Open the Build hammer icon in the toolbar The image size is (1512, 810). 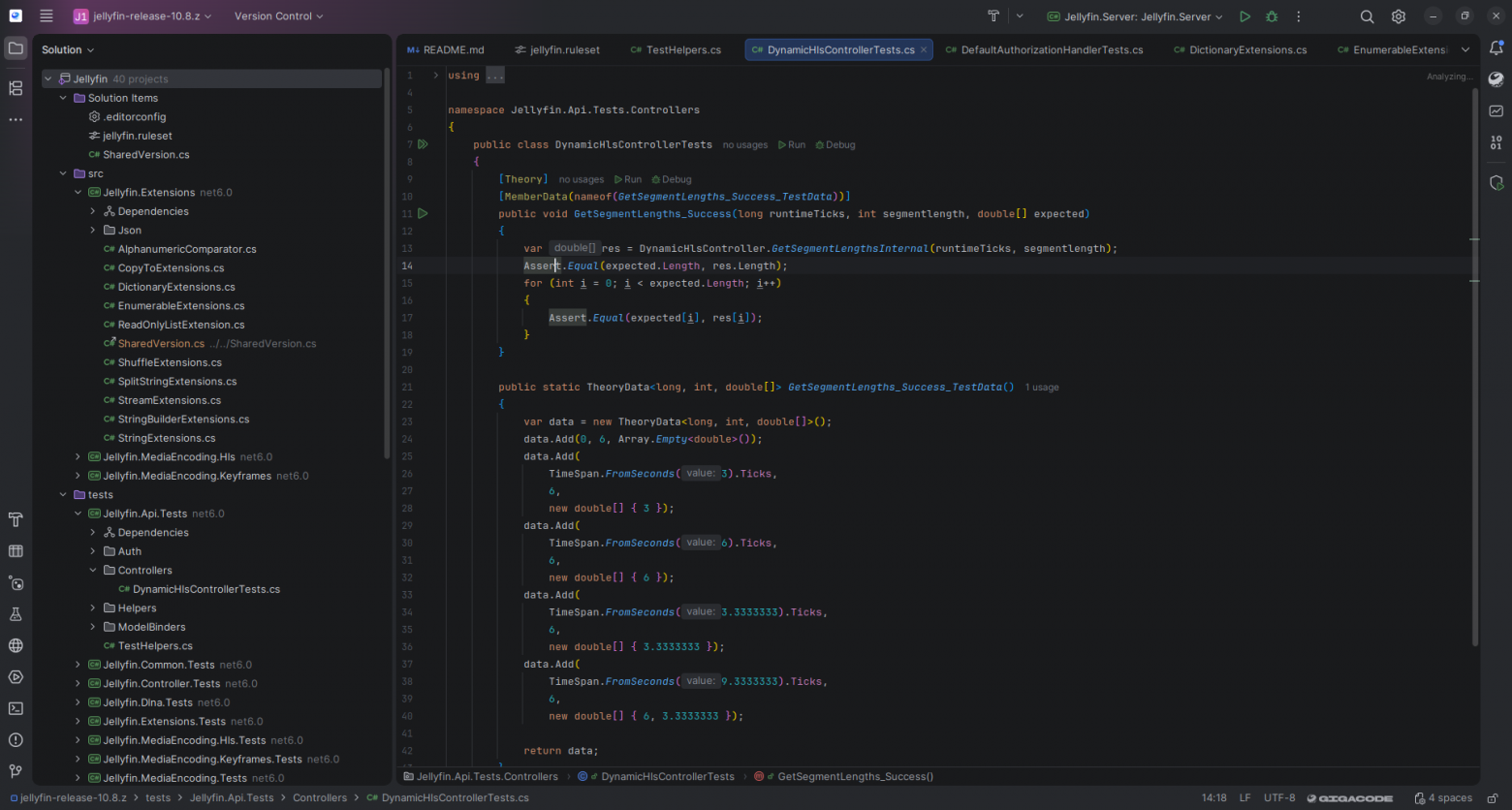993,16
